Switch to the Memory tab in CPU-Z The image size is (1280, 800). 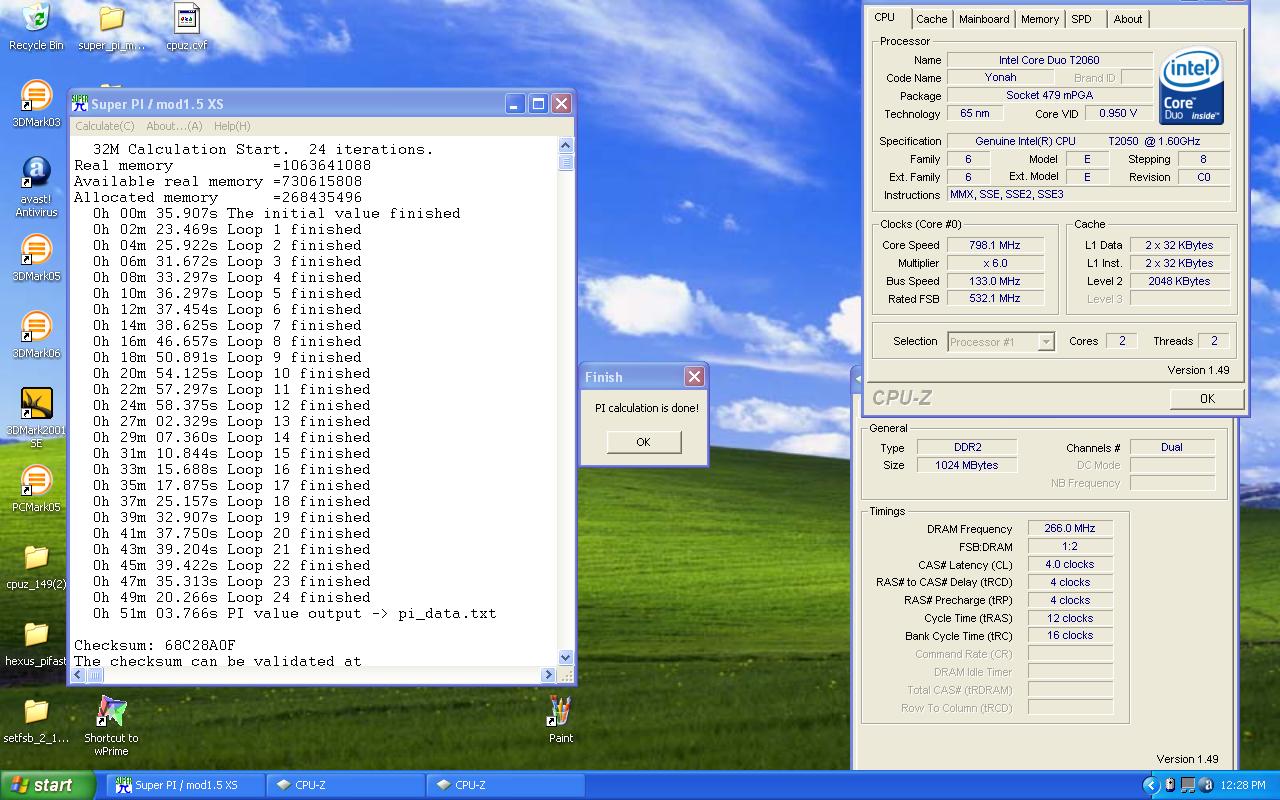point(1040,19)
